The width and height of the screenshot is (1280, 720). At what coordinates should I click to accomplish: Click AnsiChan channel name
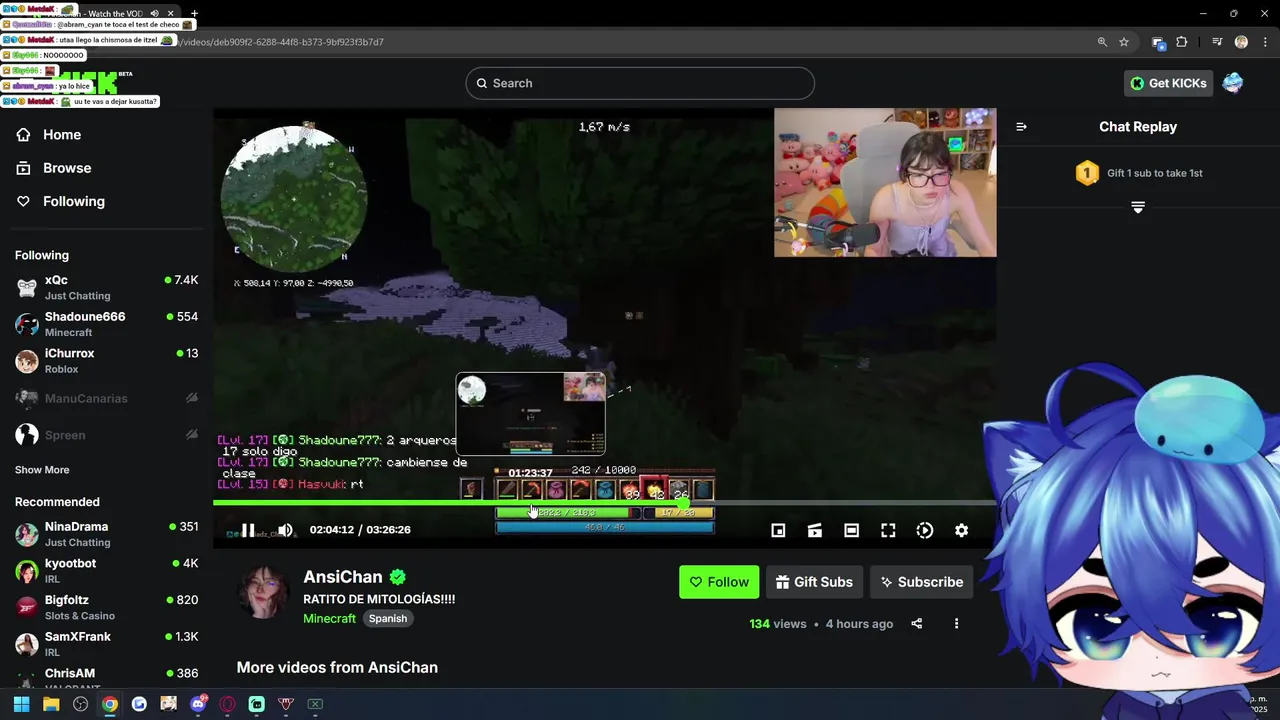343,577
